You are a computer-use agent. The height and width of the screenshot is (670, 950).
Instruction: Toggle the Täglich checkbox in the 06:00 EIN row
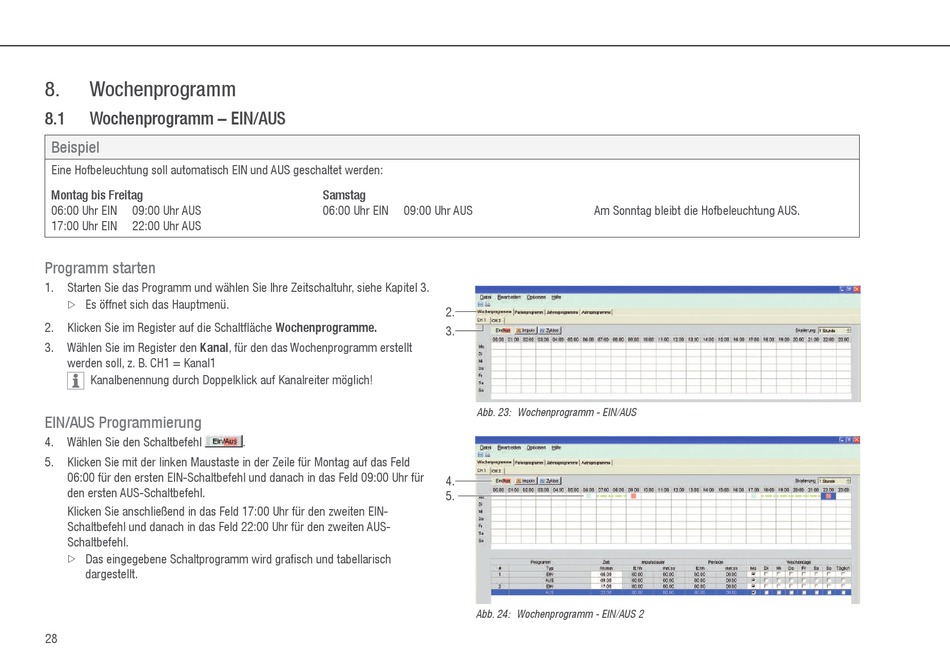[x=843, y=574]
